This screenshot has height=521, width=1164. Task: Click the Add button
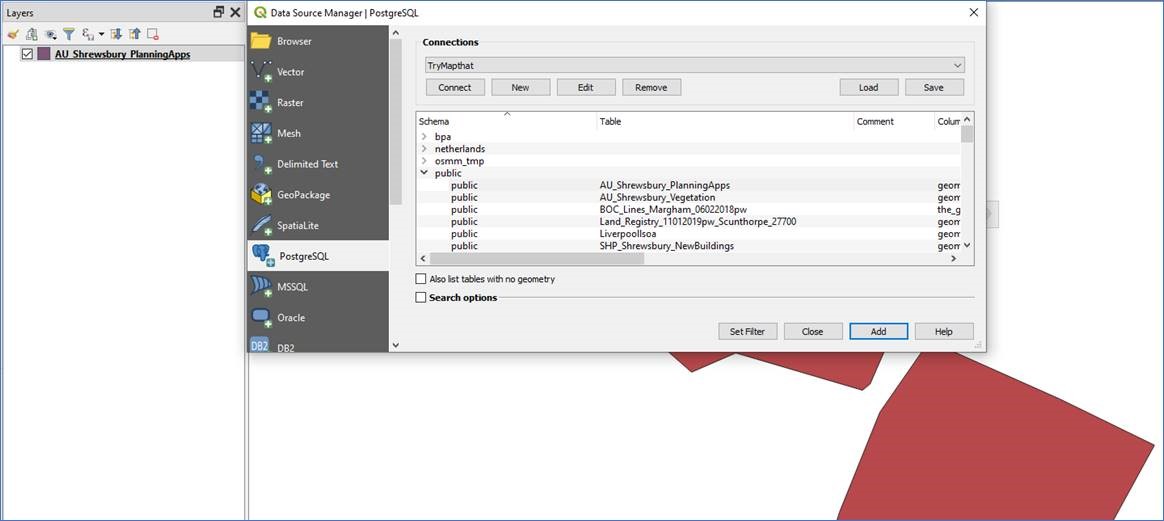click(x=878, y=332)
